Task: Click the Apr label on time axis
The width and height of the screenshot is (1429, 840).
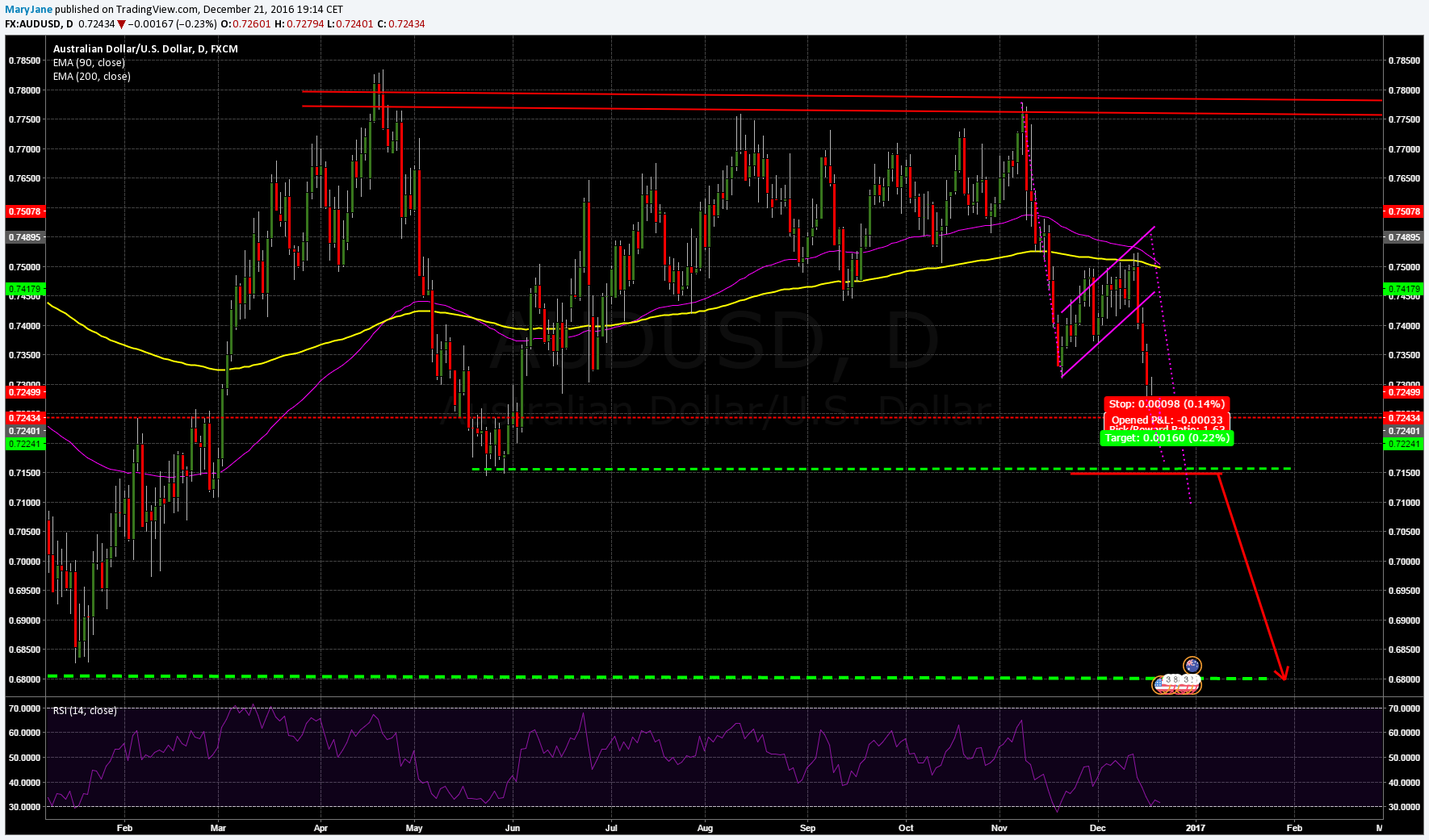Action: [x=321, y=828]
